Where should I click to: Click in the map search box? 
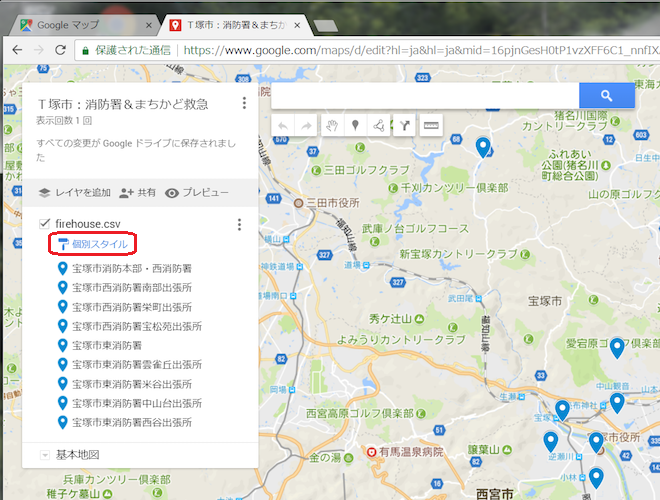pos(425,96)
